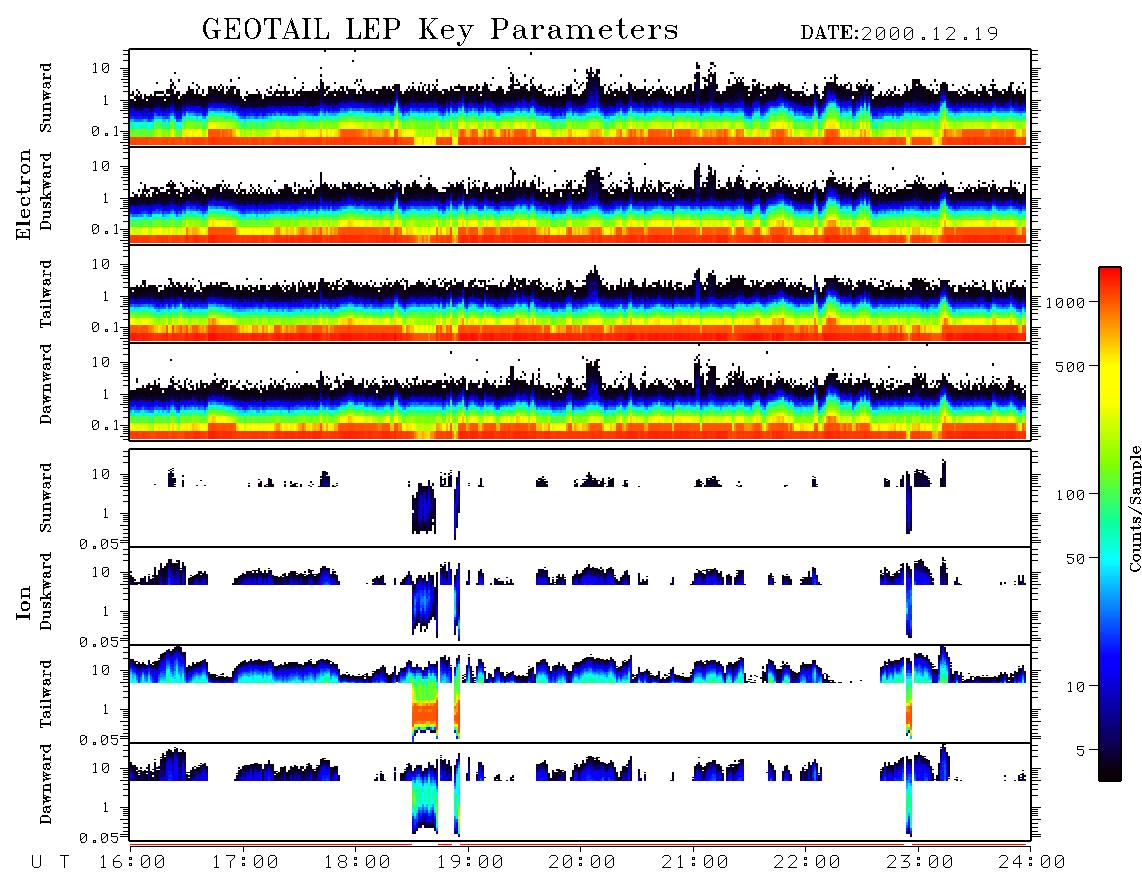Click the "10" tick of Electron Tailward panel
The image size is (1142, 880).
(x=101, y=264)
